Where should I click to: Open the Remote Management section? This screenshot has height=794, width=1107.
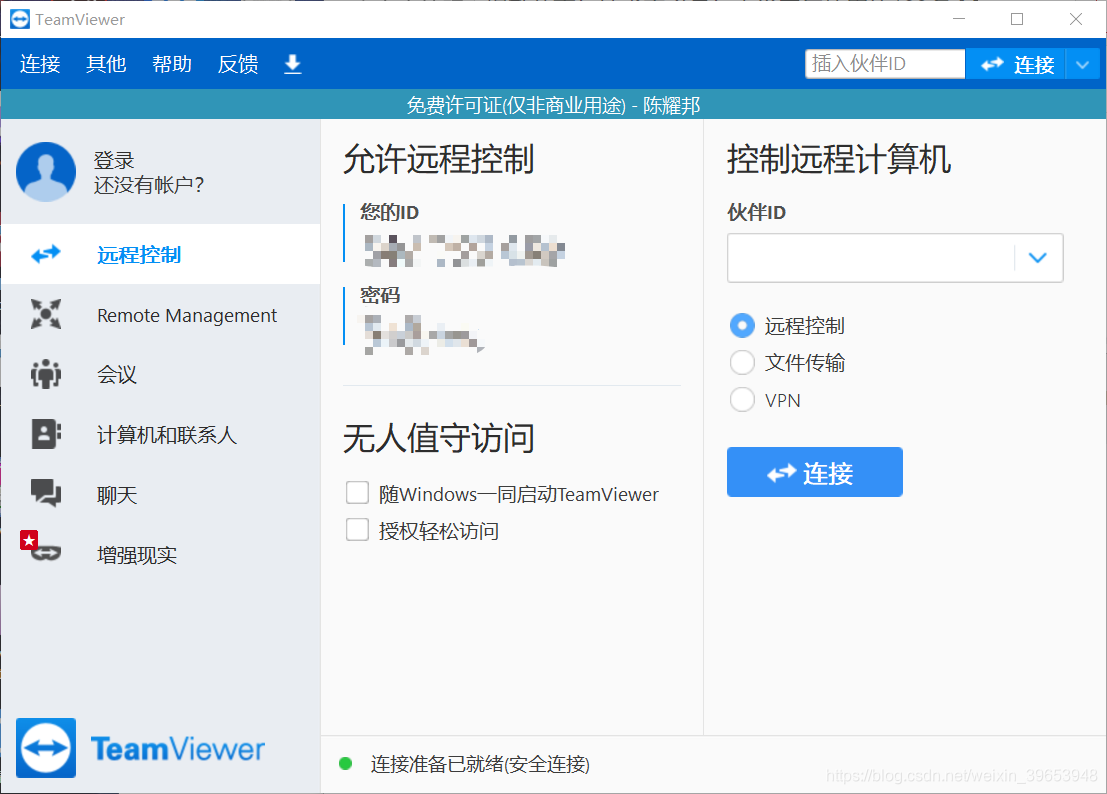pos(160,315)
